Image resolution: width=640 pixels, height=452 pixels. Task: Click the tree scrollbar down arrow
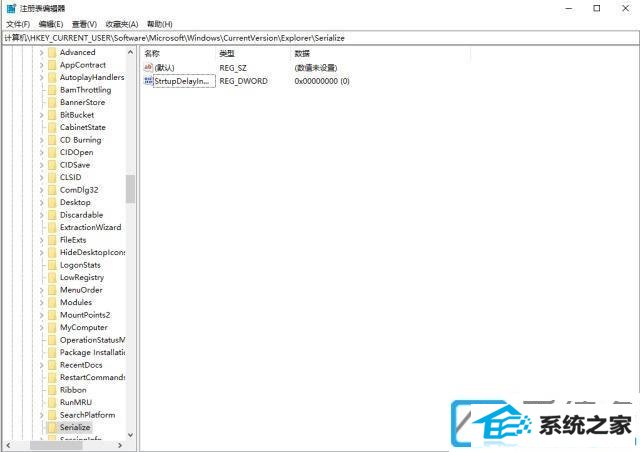coord(130,435)
